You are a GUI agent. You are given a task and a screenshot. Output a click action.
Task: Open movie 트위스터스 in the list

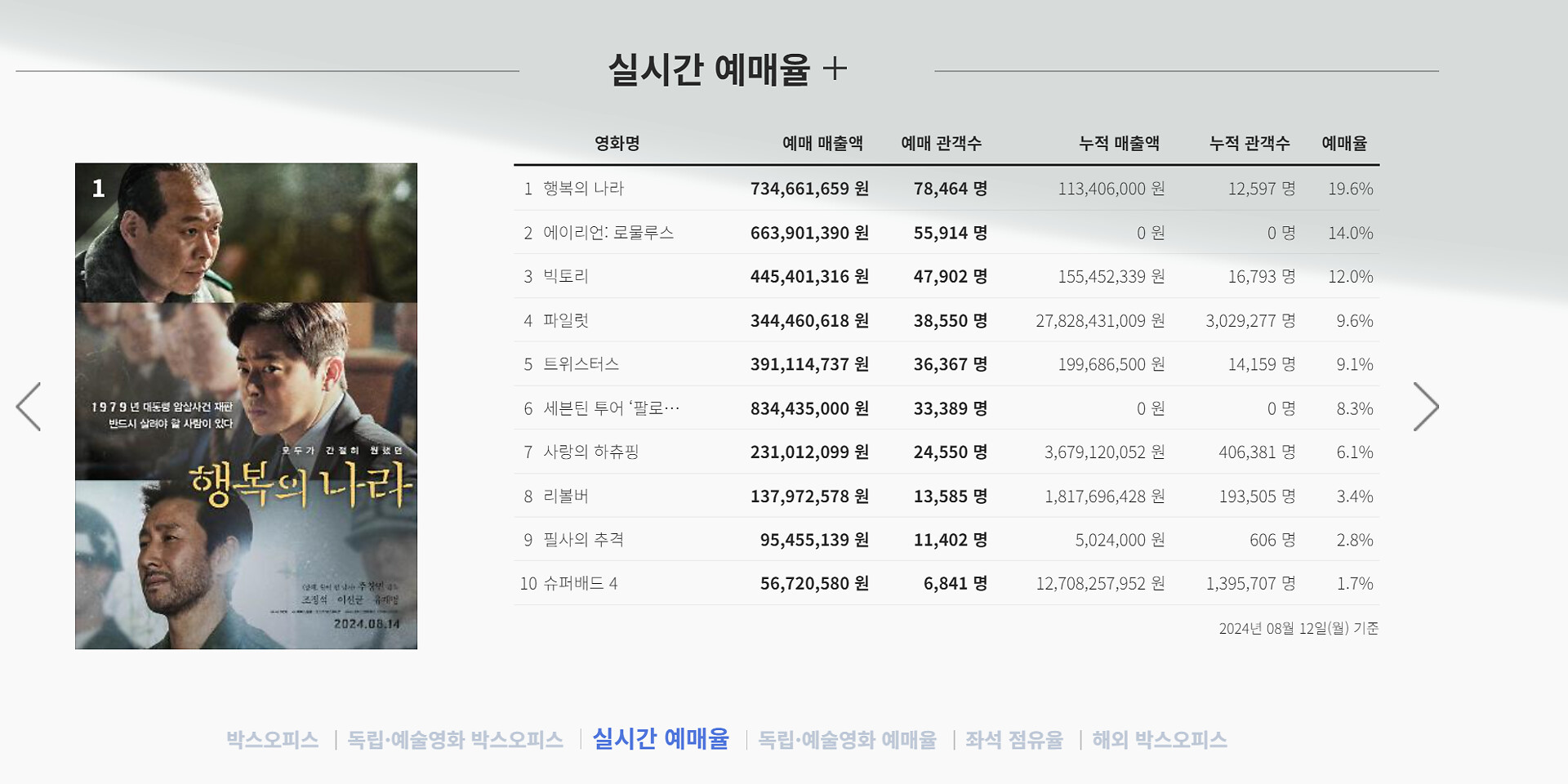[x=581, y=364]
